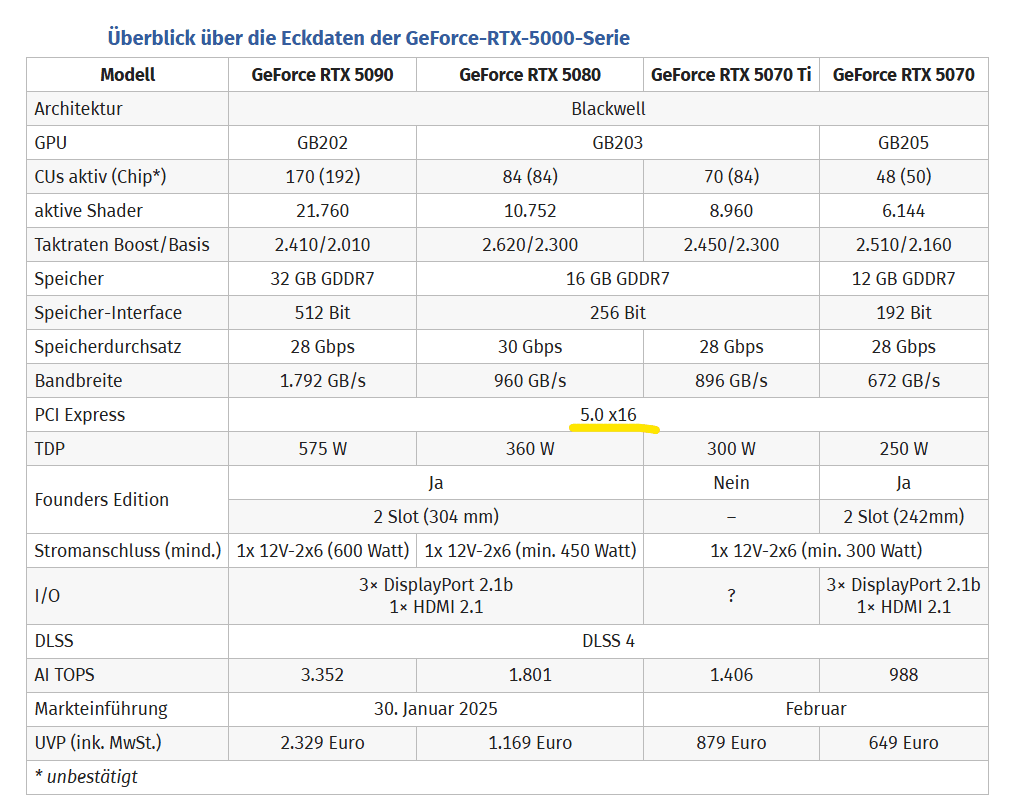This screenshot has width=1034, height=811.
Task: Select the 'Modell' header cell
Action: tap(127, 75)
